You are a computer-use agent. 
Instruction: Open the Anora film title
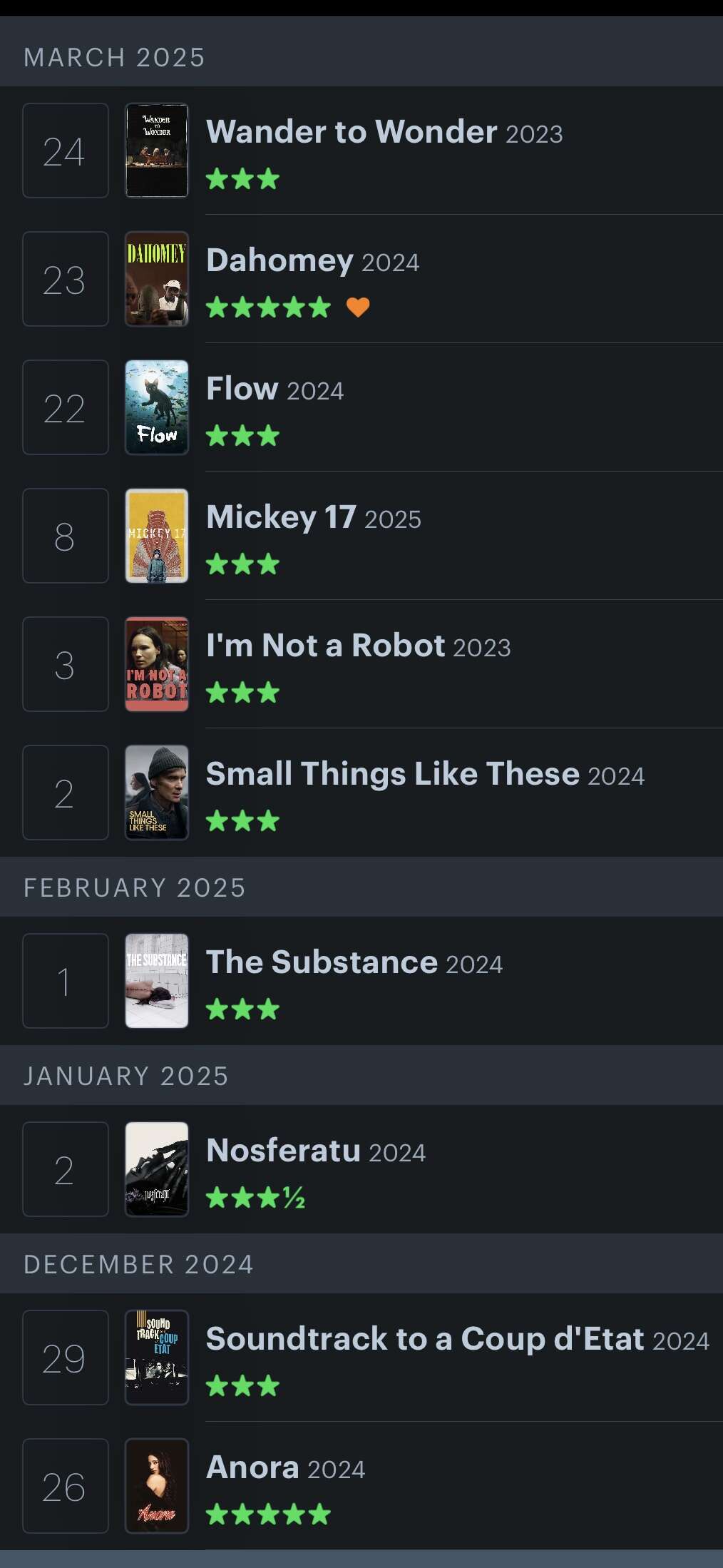(252, 1467)
